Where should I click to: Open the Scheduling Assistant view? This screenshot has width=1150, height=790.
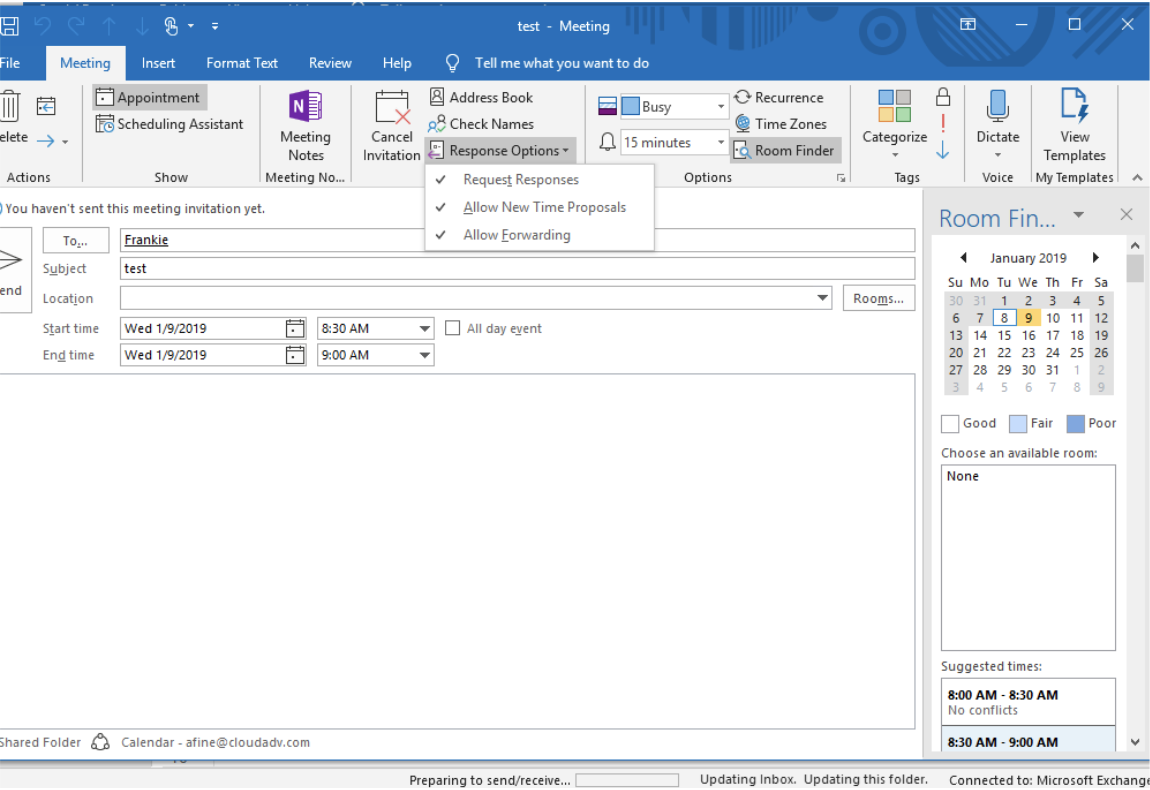point(170,124)
